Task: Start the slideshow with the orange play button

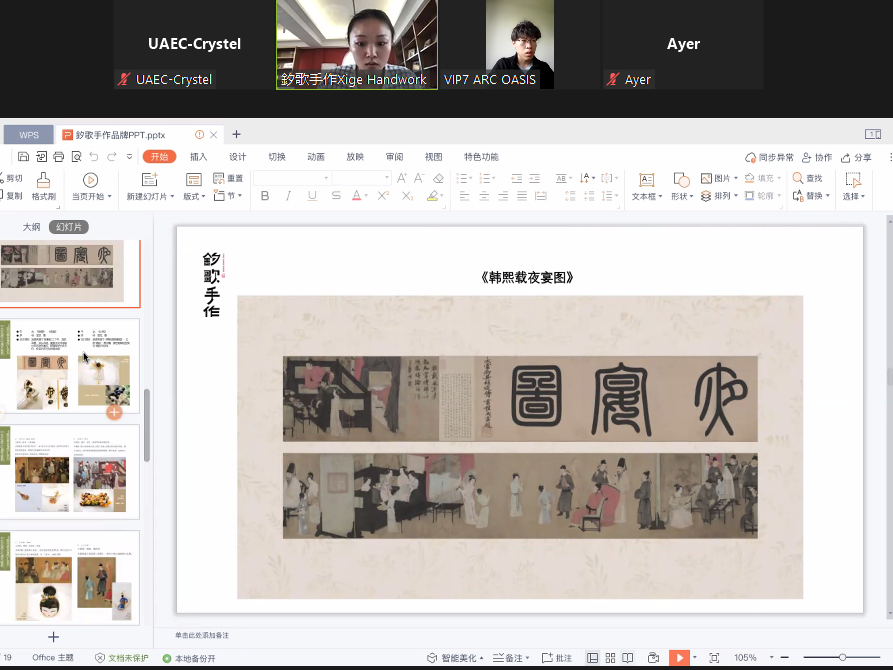Action: (x=679, y=658)
